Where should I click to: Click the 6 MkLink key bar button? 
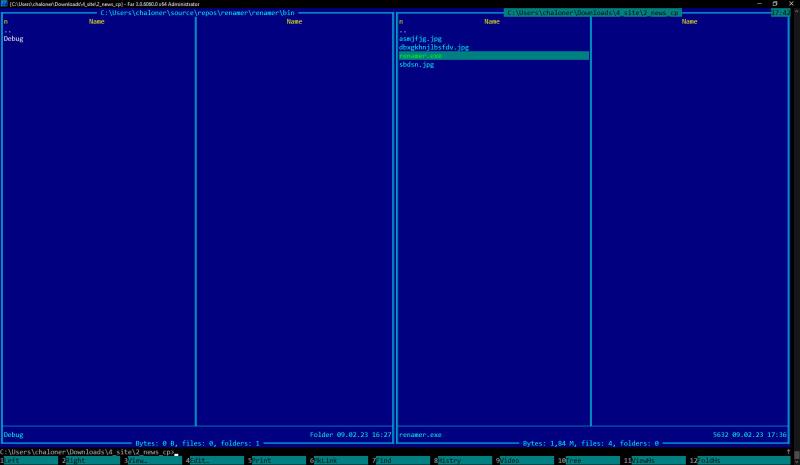pyautogui.click(x=339, y=460)
